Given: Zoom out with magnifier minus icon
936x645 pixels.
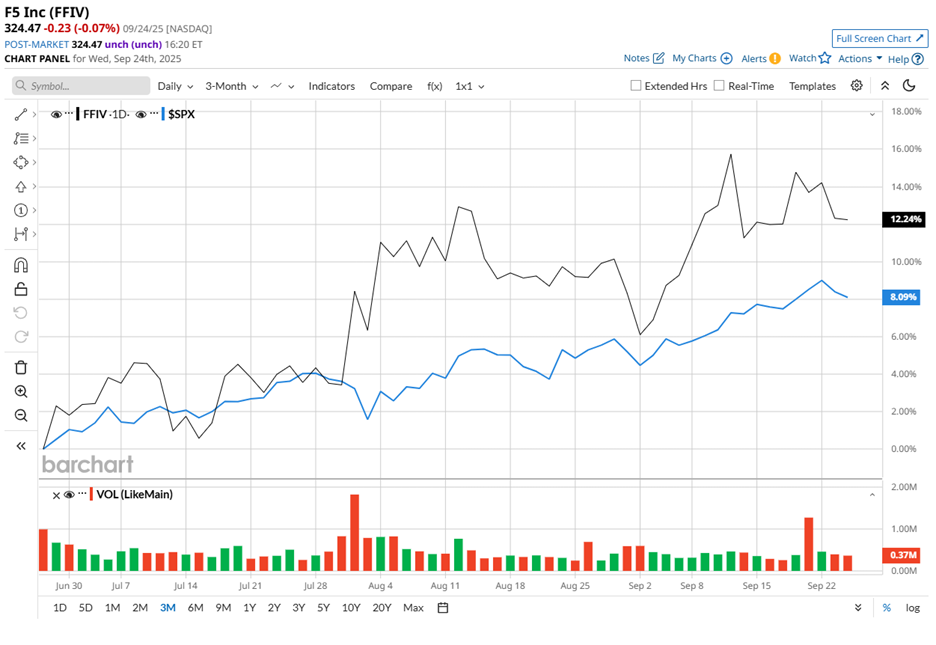Looking at the screenshot, I should click(21, 415).
